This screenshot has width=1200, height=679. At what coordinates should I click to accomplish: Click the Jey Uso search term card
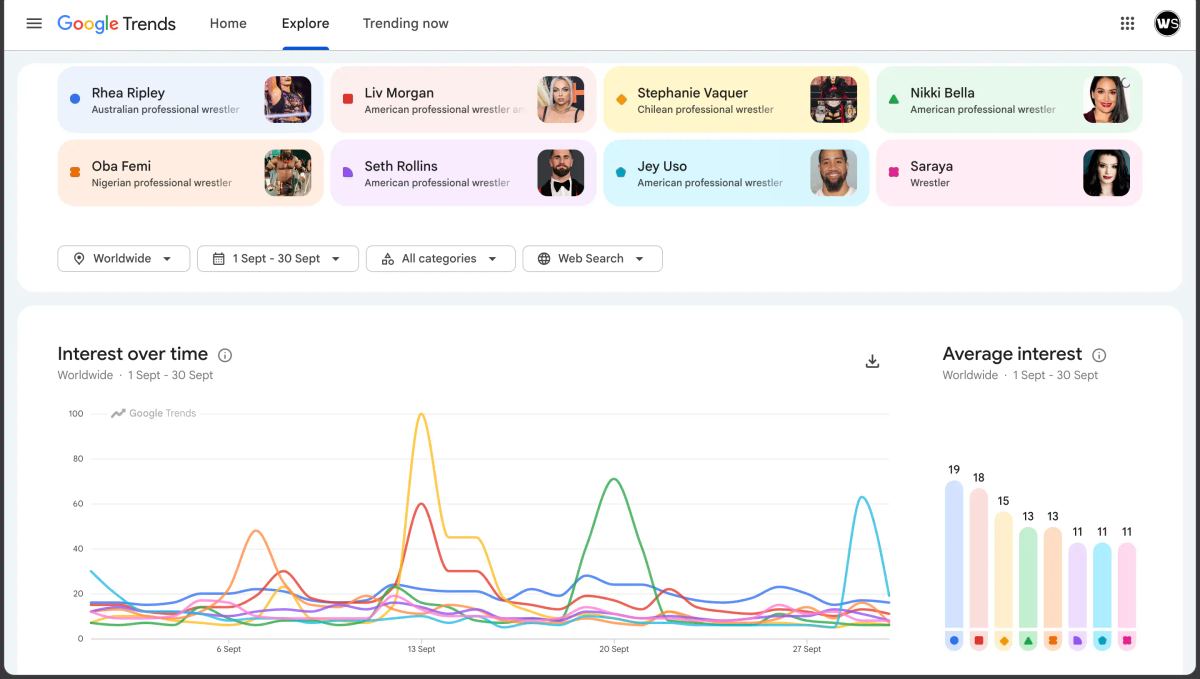[x=736, y=173]
